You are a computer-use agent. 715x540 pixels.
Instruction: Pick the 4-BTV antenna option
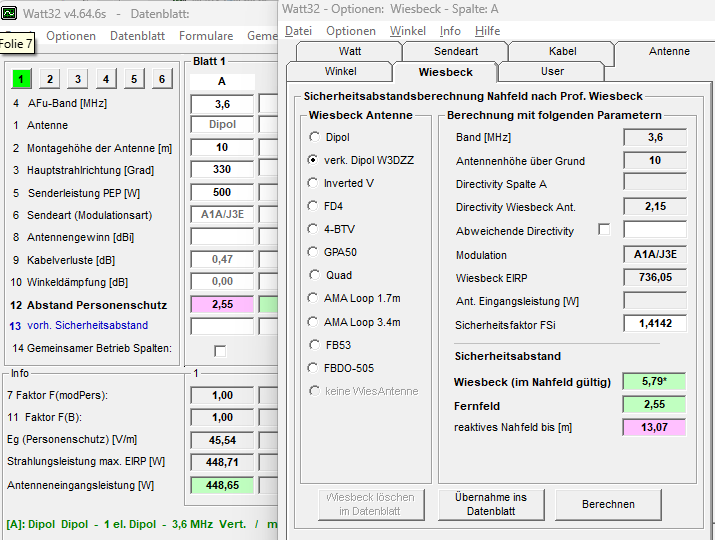[x=313, y=229]
